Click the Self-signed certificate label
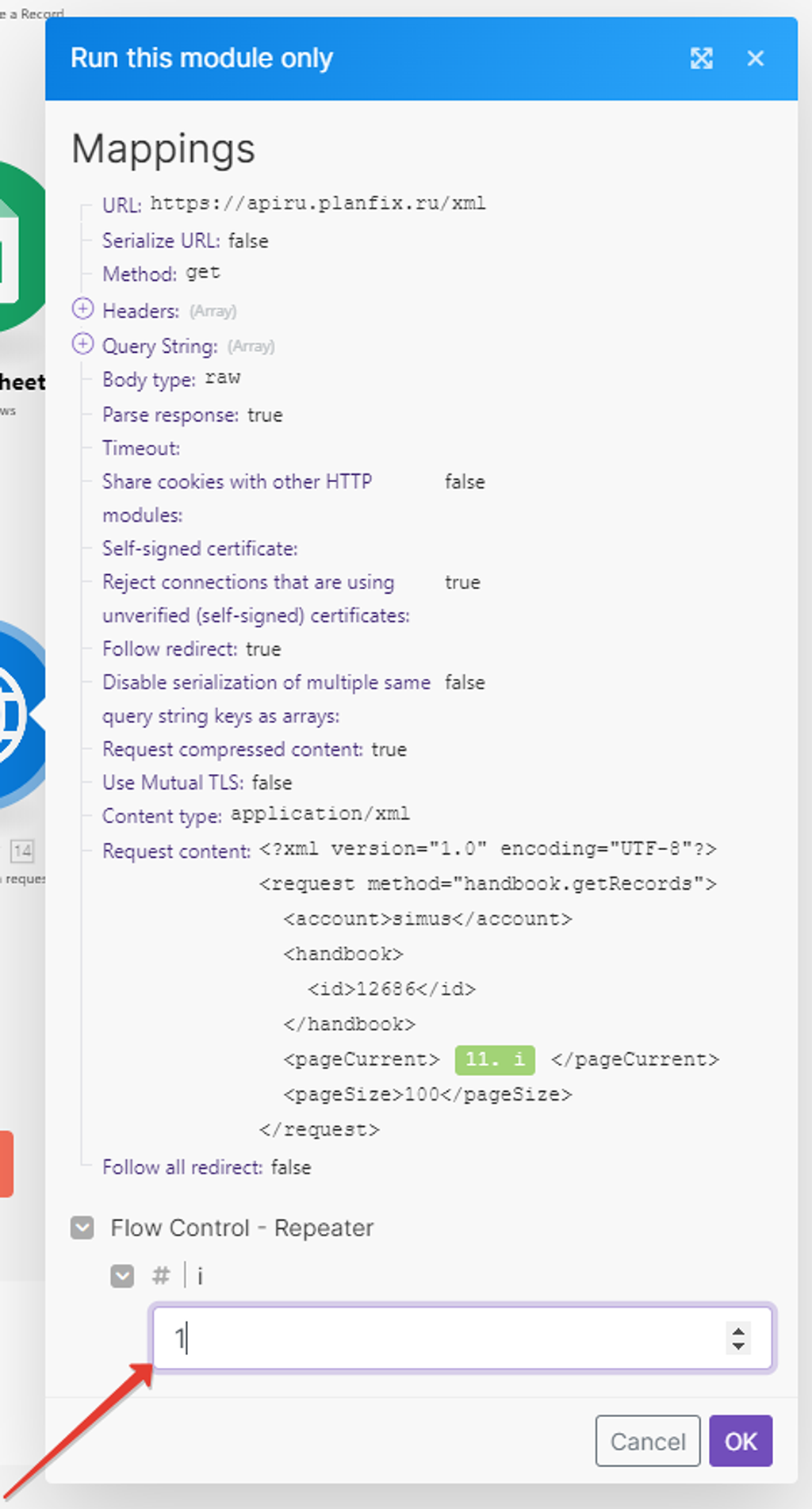Screen dimensions: 812x1509 point(200,549)
